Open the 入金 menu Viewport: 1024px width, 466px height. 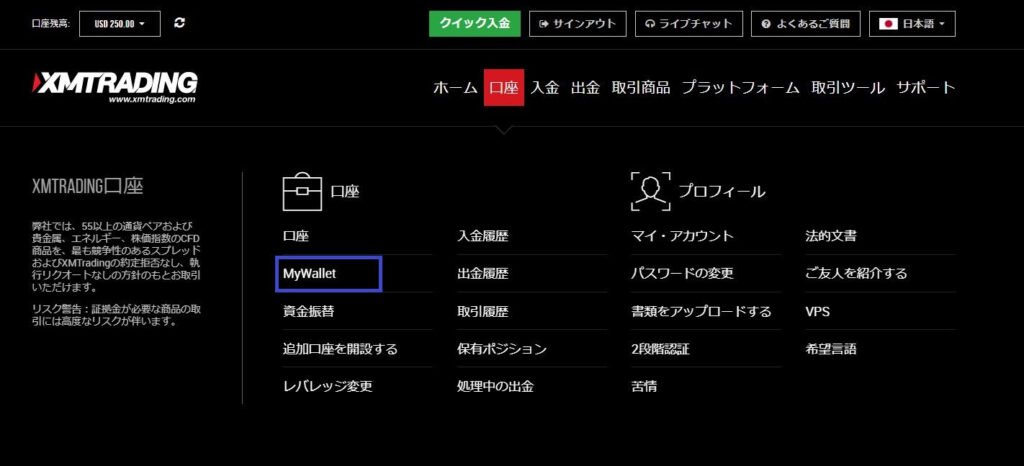545,87
